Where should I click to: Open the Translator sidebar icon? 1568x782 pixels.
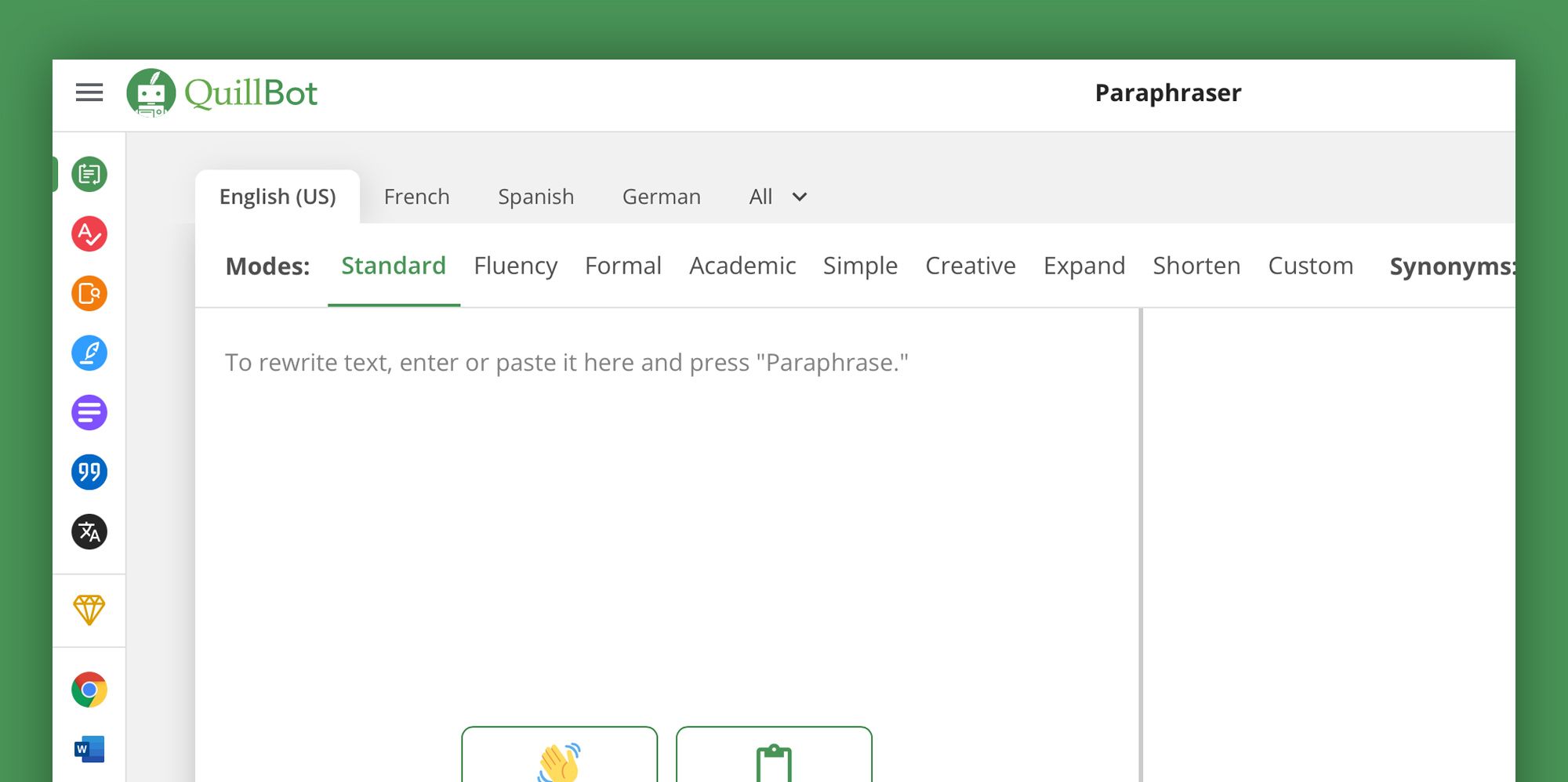click(89, 531)
